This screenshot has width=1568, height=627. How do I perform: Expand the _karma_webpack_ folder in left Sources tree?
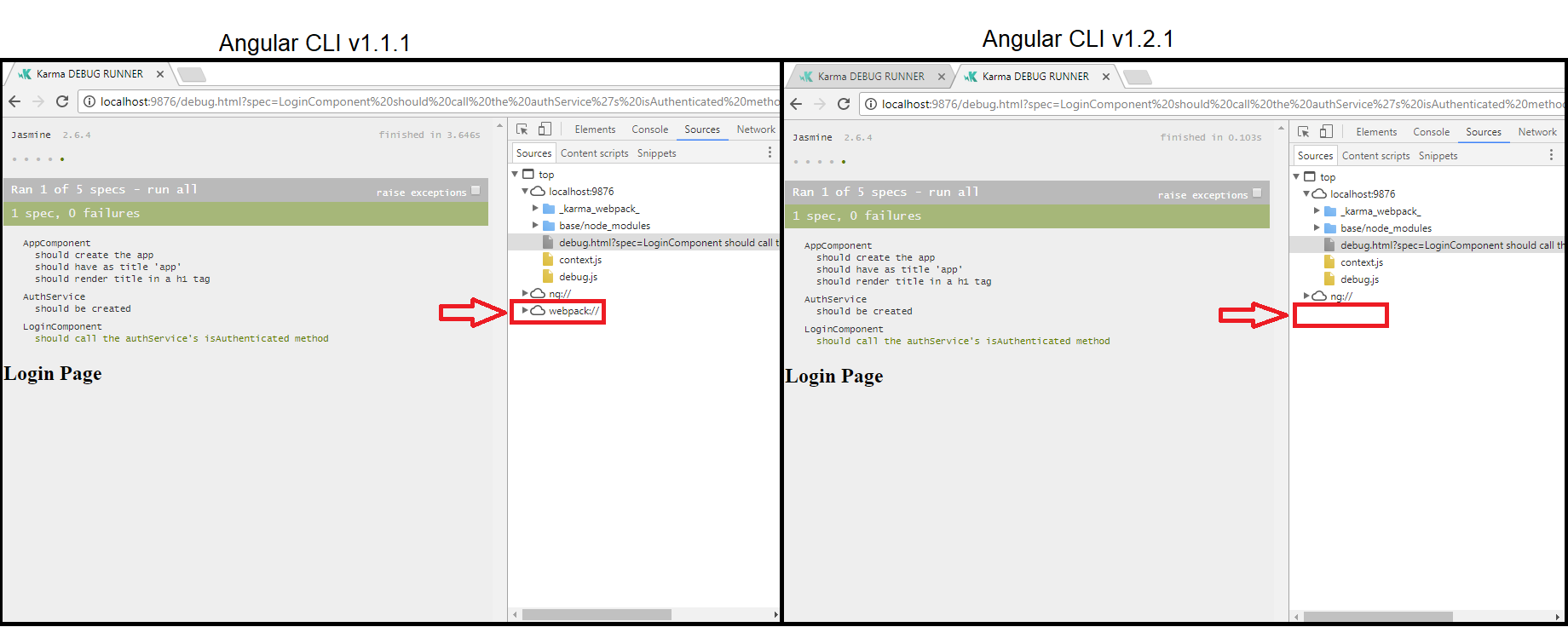535,208
